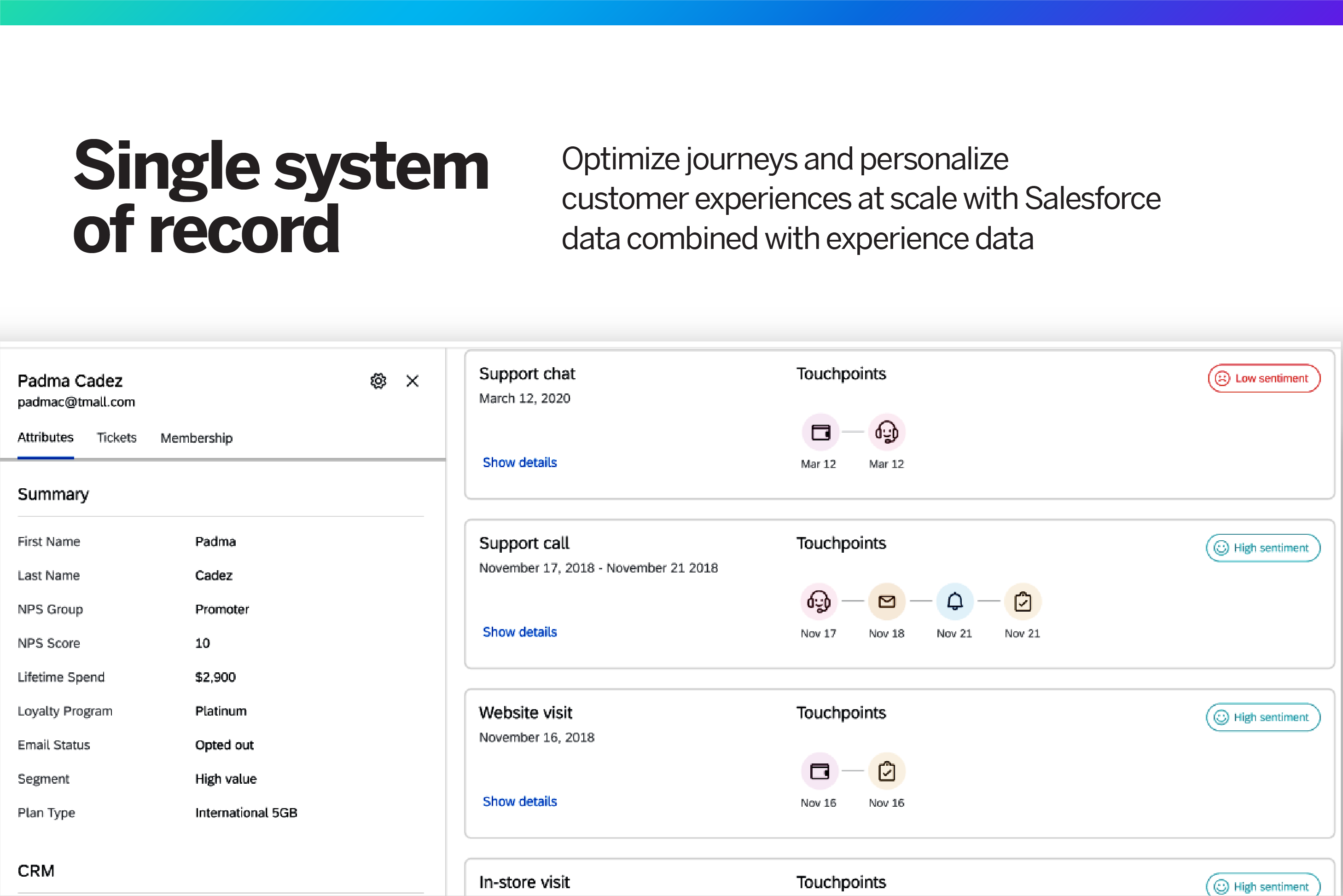Select the Support call headset agent icon Nov 17
Screen dimensions: 1343x896
tap(819, 601)
